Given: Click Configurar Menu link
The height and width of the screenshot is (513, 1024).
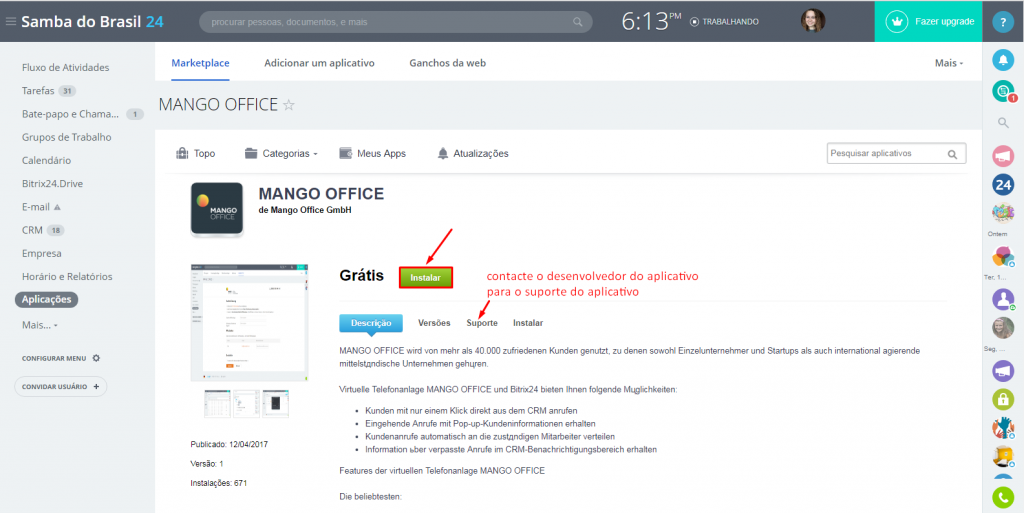Looking at the screenshot, I should (x=54, y=358).
